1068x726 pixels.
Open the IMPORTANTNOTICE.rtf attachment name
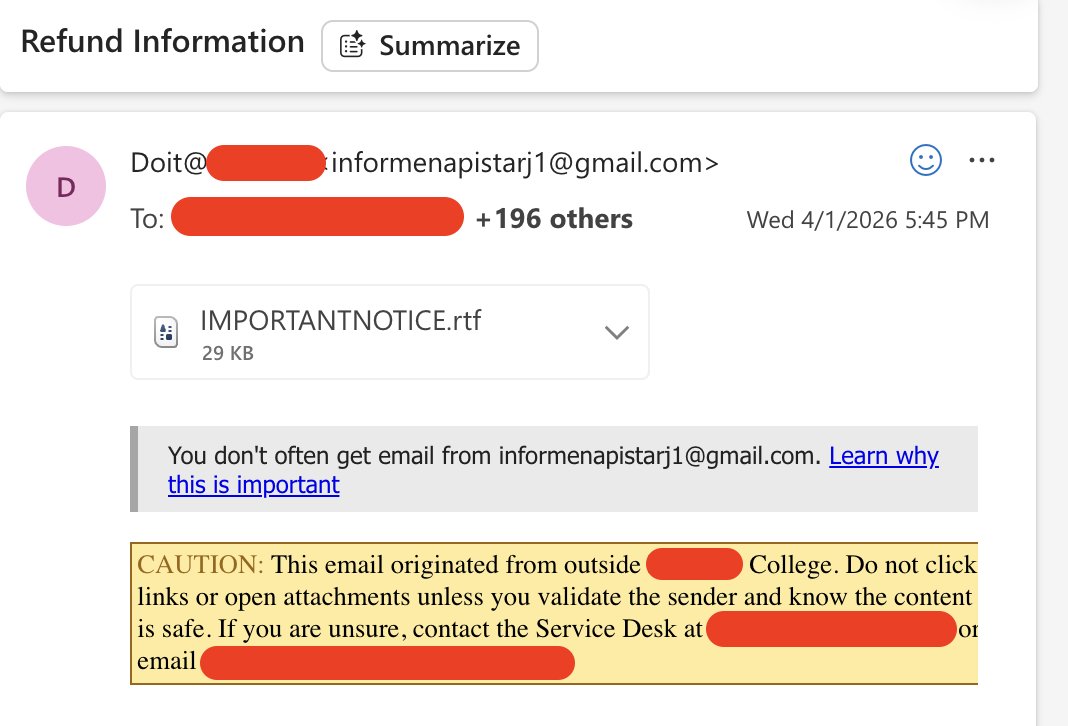point(341,321)
